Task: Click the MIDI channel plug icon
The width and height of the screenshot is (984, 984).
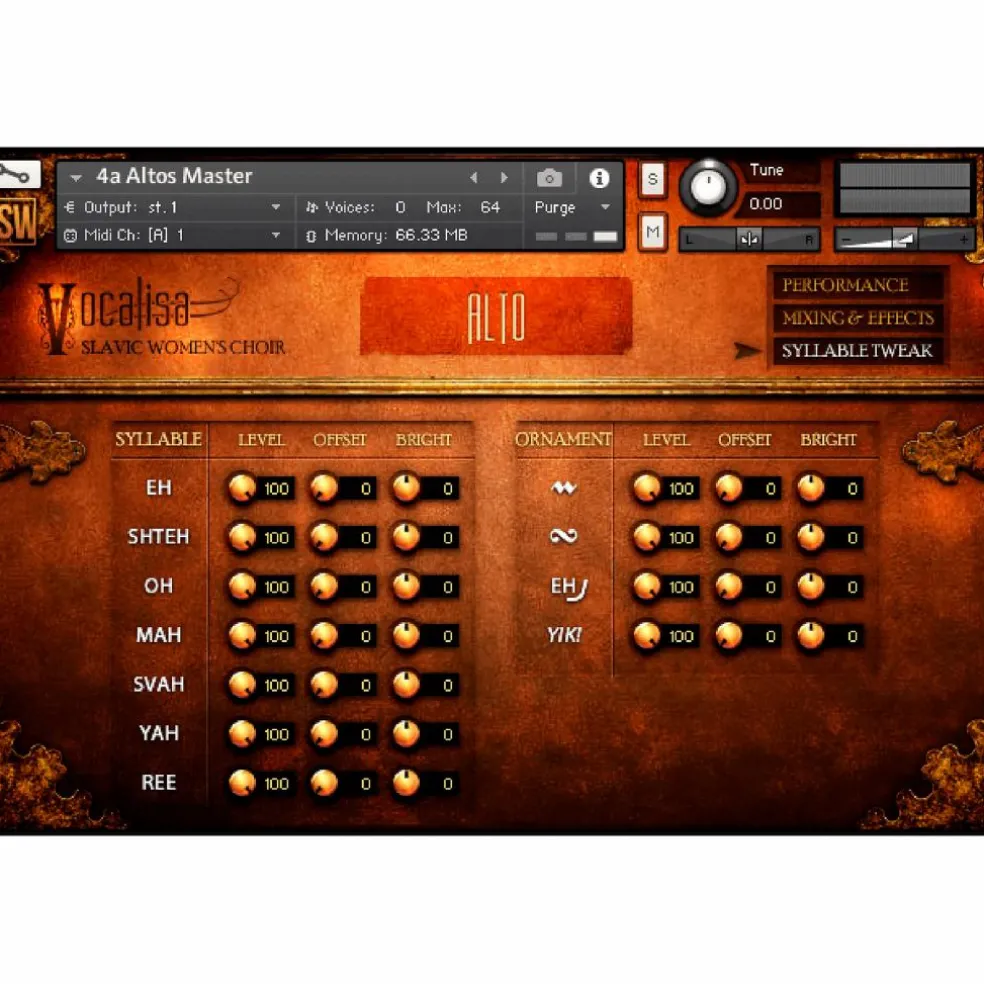Action: click(x=70, y=235)
